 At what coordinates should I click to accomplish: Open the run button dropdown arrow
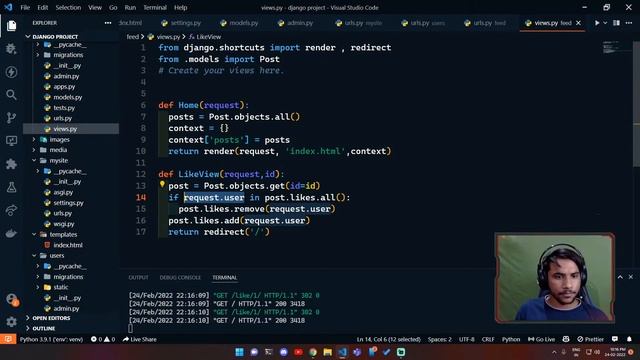click(605, 23)
